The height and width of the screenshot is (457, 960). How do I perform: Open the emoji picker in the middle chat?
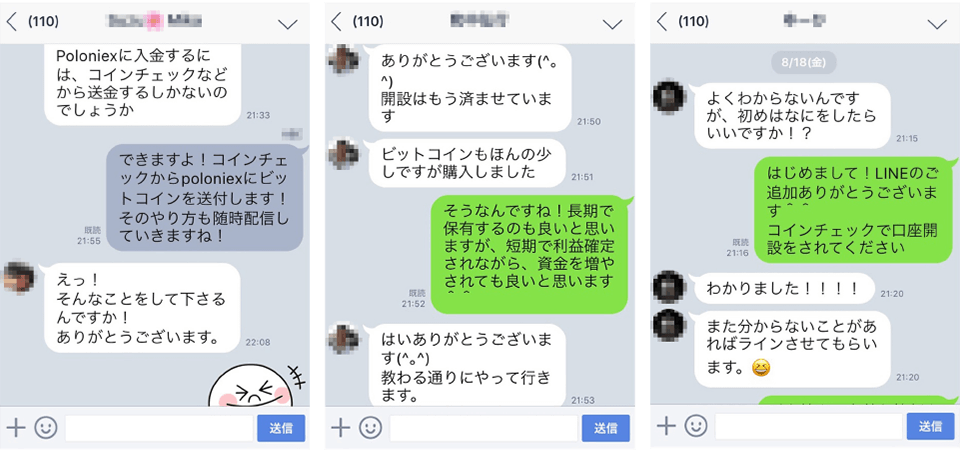[x=370, y=428]
